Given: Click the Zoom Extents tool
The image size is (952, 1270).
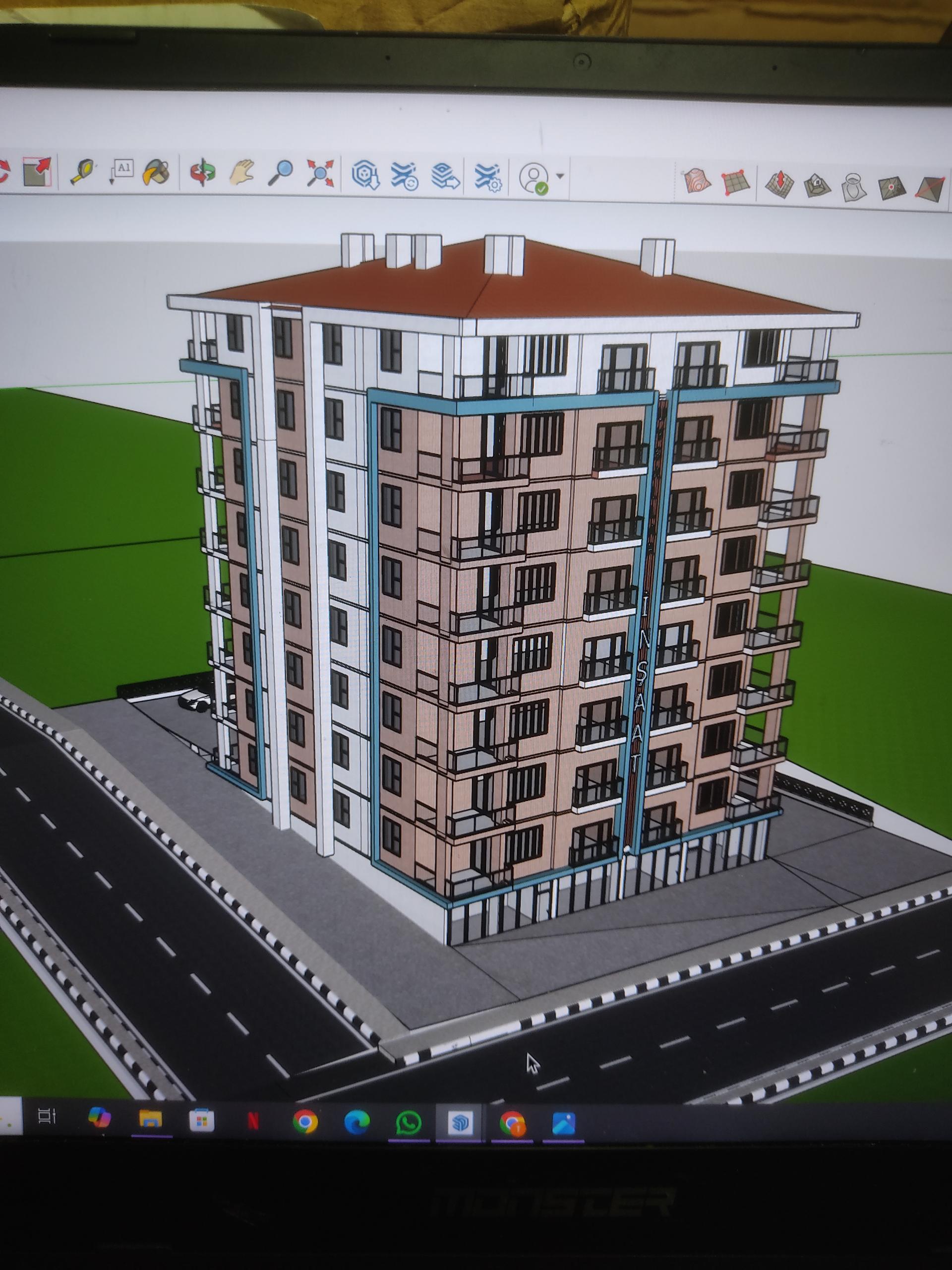Looking at the screenshot, I should click(x=320, y=174).
